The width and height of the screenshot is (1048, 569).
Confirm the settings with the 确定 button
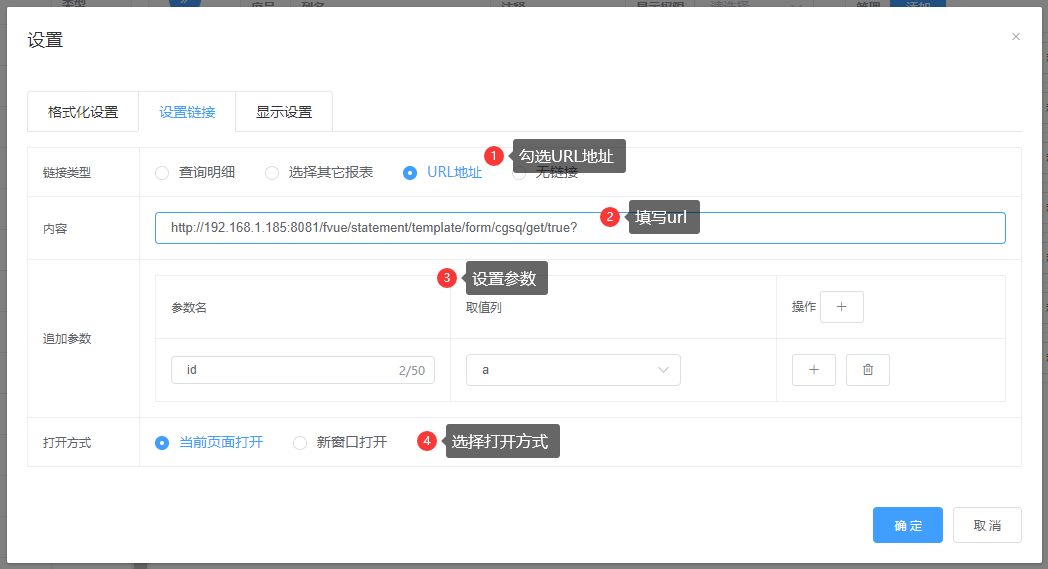(x=908, y=525)
